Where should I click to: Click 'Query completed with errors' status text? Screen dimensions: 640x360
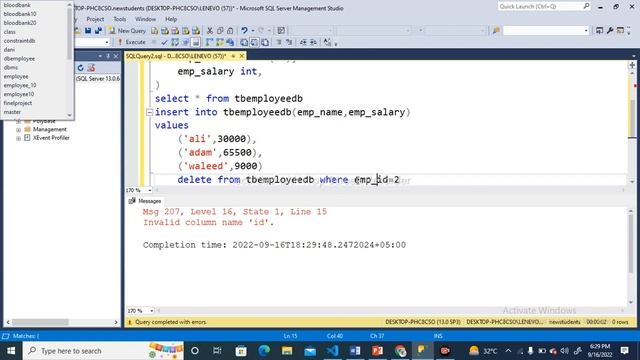coord(171,322)
